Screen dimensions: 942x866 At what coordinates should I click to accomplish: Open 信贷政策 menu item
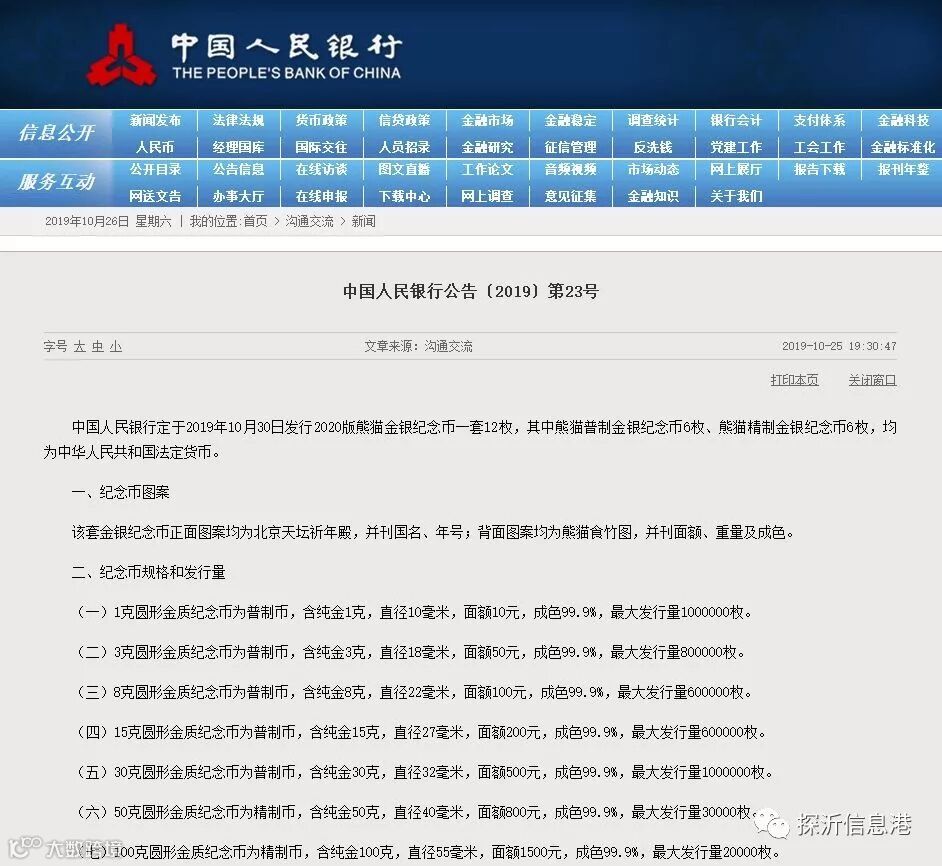click(x=404, y=120)
